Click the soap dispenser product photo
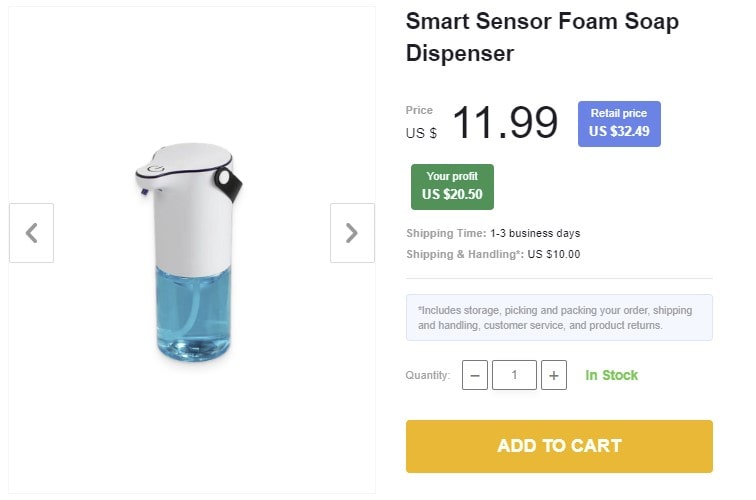 pos(188,252)
